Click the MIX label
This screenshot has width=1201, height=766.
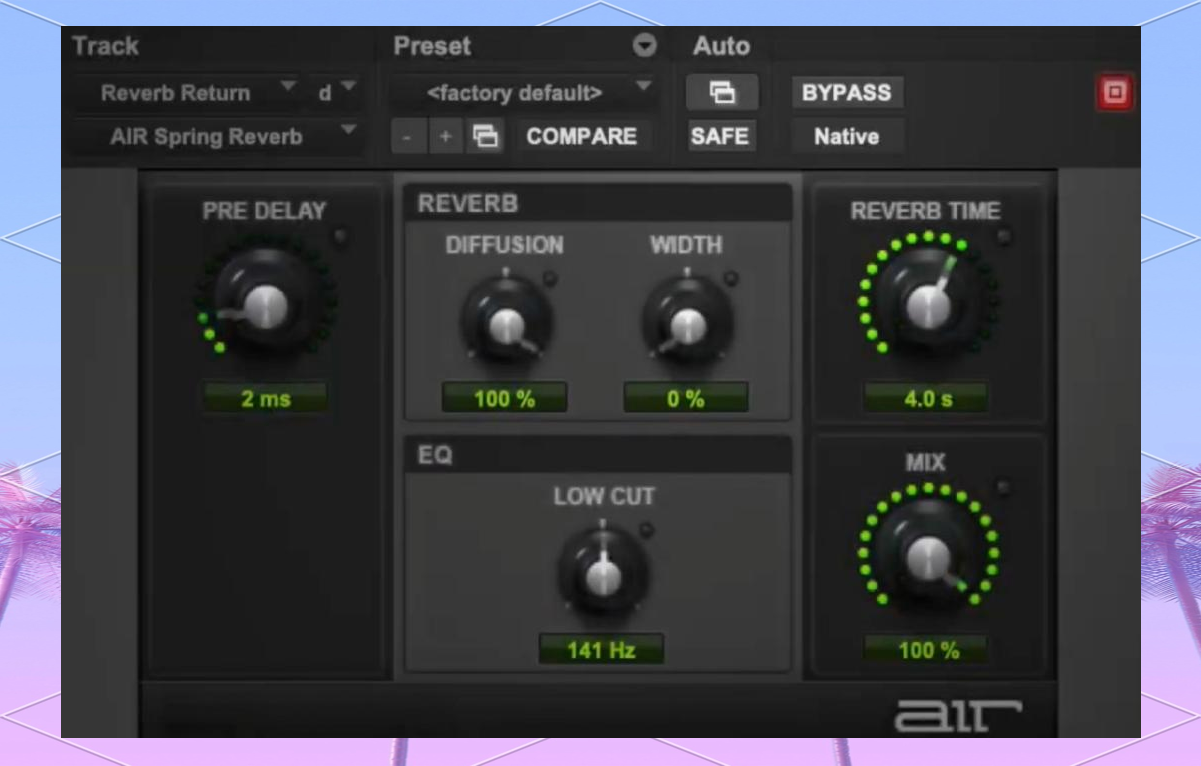tap(925, 463)
